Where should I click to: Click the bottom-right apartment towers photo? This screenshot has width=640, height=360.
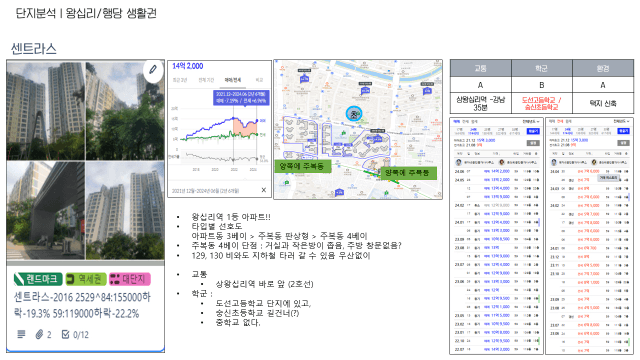(x=125, y=210)
